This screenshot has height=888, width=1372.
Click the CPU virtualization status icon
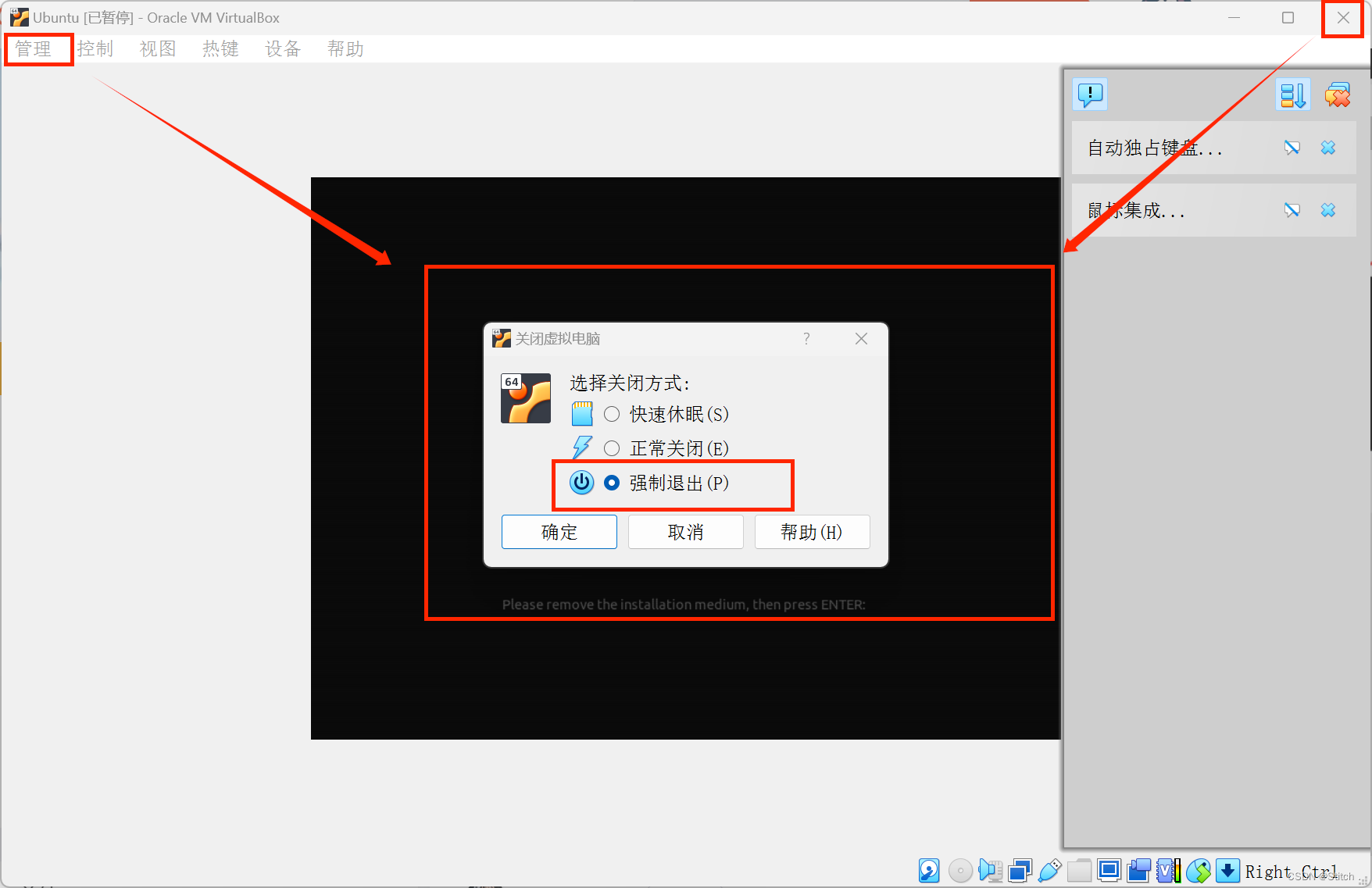1168,870
